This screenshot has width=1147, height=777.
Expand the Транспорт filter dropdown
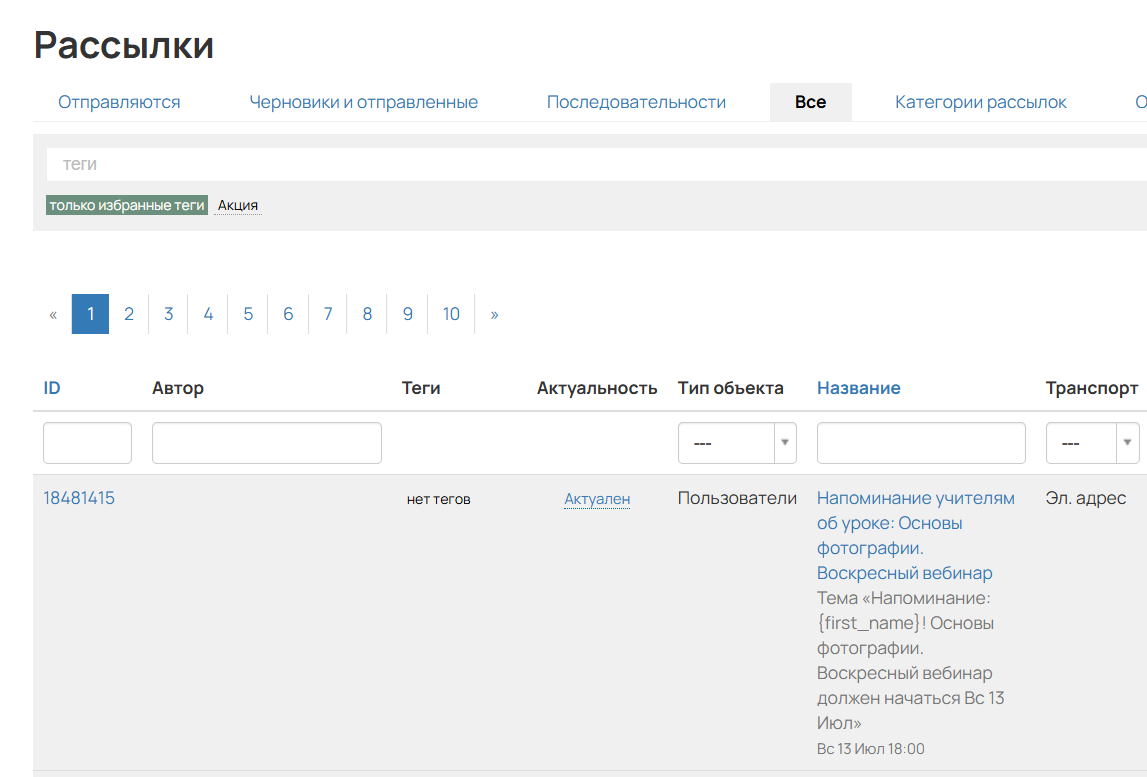(x=1092, y=443)
